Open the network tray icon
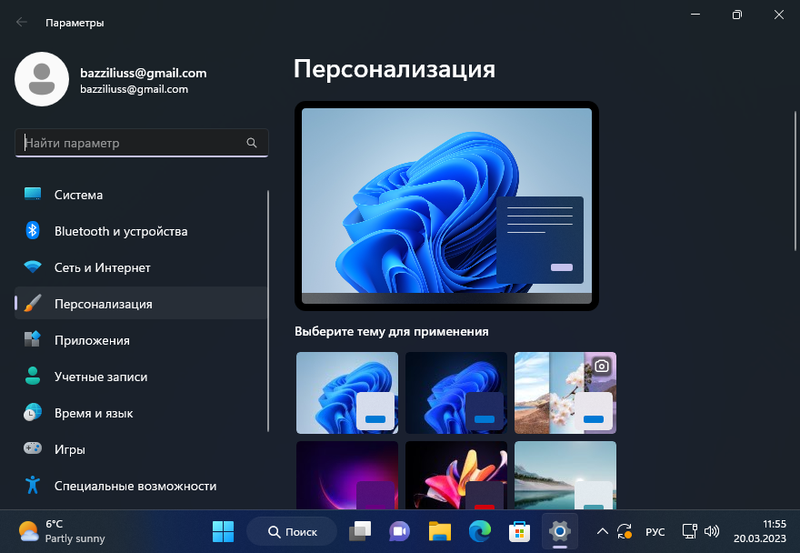The image size is (800, 553). (689, 532)
